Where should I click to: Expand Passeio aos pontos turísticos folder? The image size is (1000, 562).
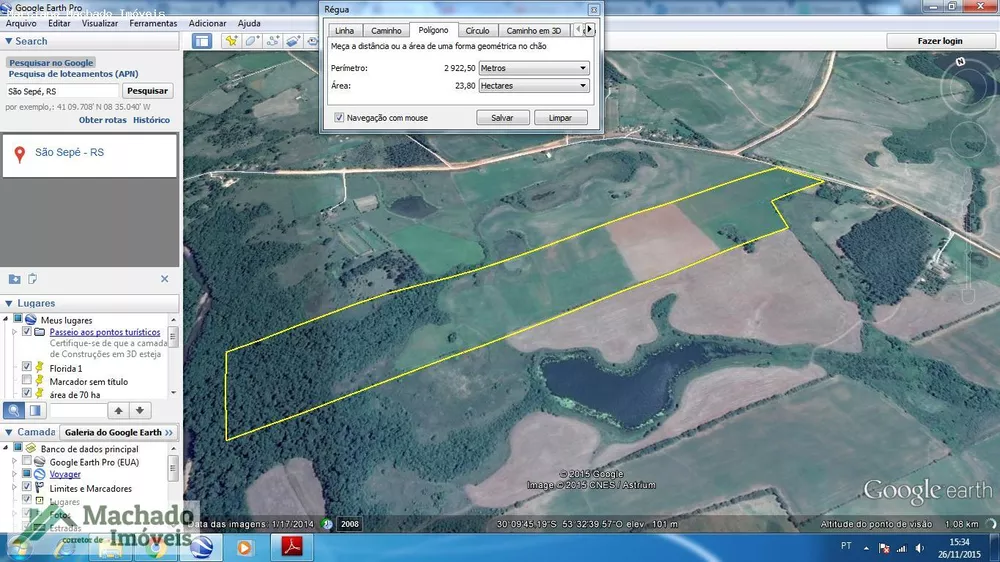click(14, 332)
